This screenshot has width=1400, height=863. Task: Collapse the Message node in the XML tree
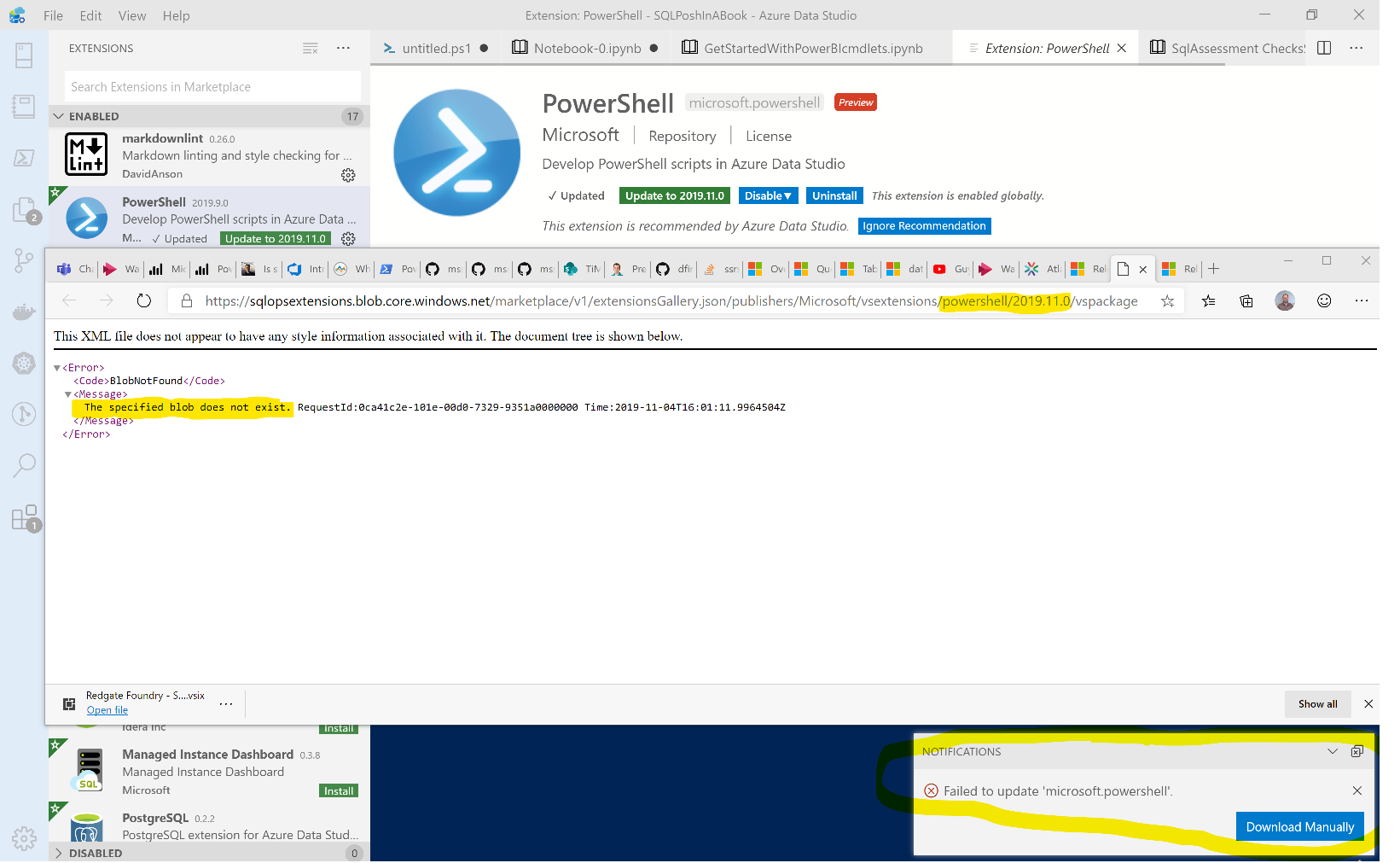[x=67, y=394]
